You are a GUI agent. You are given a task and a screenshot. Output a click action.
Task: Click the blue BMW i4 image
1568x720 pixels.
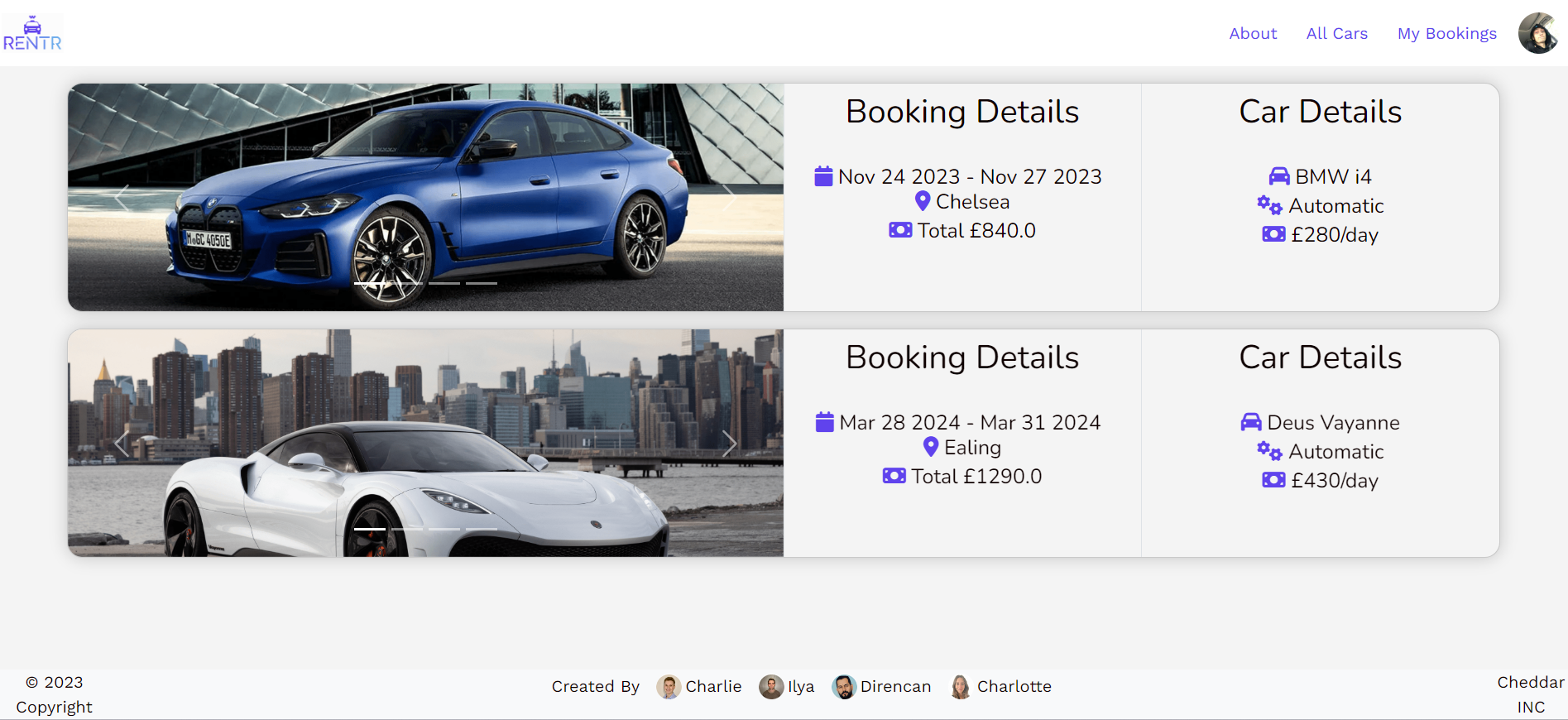[425, 197]
